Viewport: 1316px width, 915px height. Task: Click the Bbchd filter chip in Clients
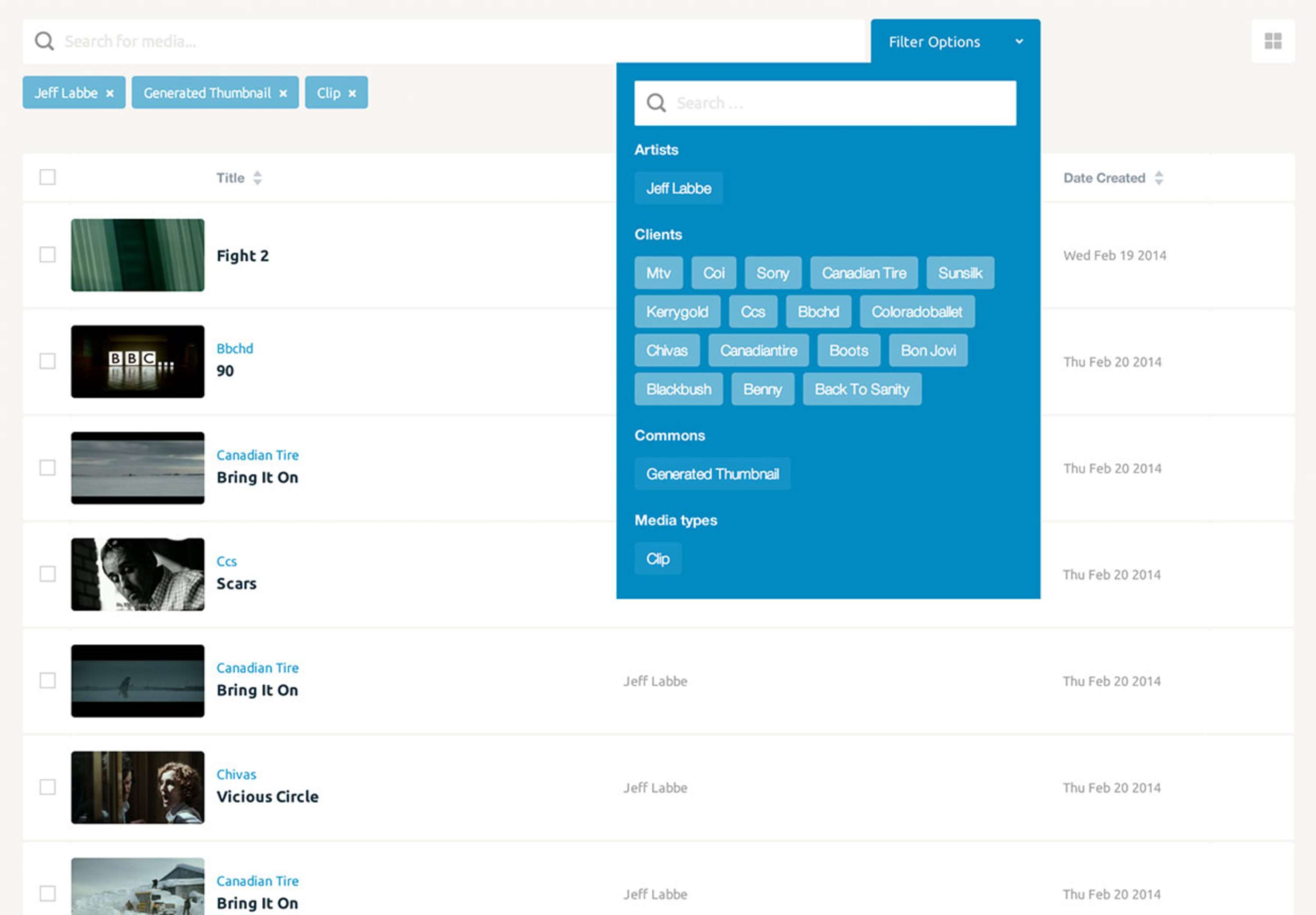coord(818,312)
